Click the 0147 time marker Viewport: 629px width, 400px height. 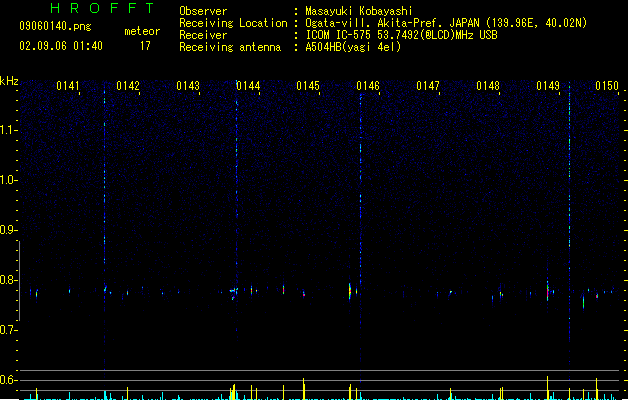click(x=428, y=86)
